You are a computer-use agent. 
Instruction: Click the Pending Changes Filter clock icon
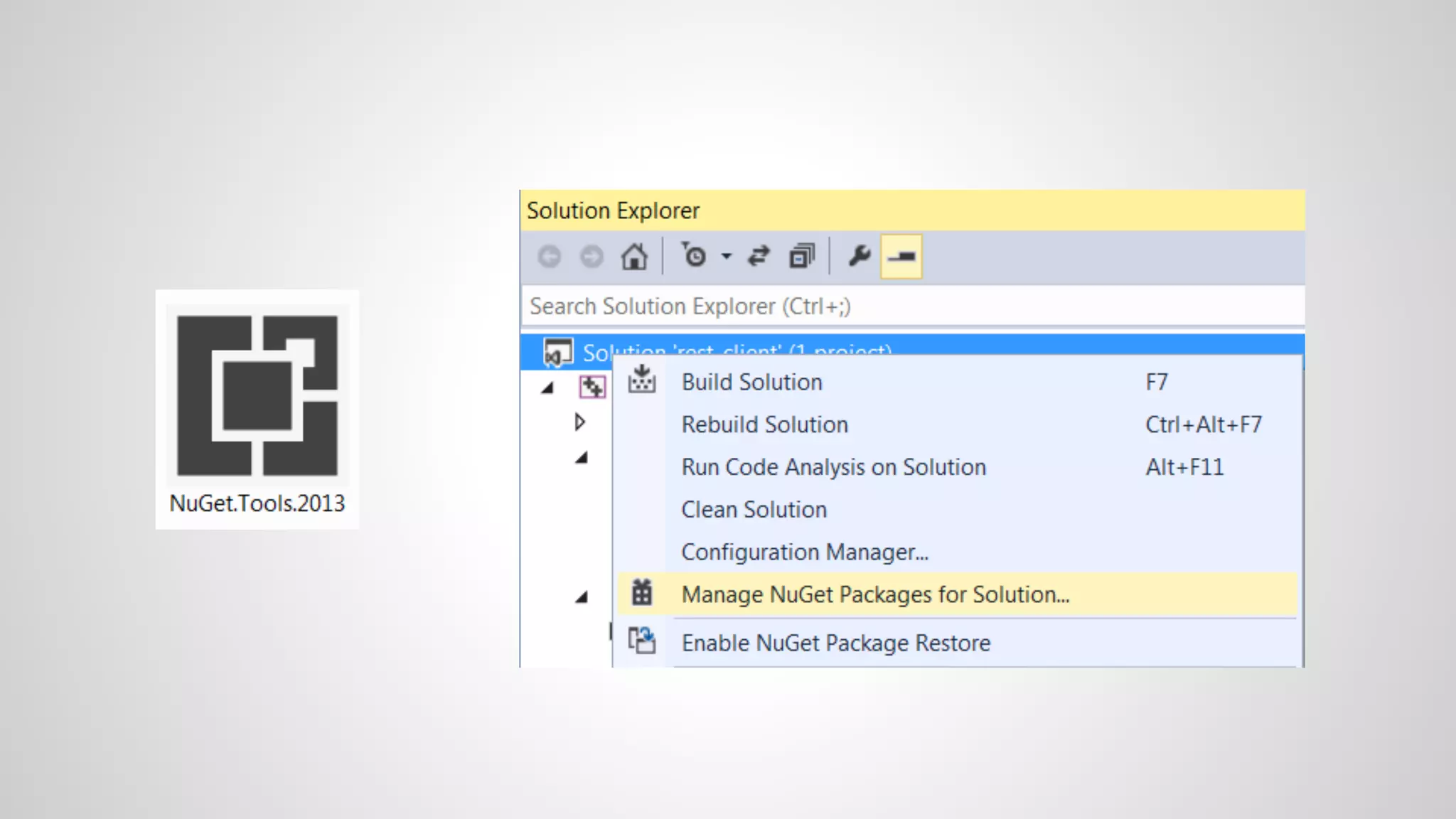pyautogui.click(x=694, y=256)
